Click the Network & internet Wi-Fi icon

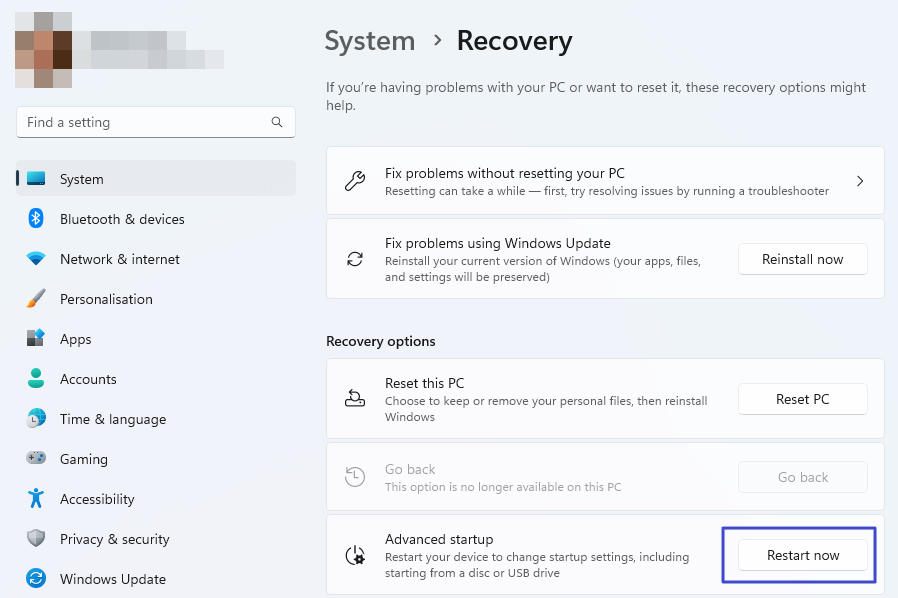[x=36, y=259]
